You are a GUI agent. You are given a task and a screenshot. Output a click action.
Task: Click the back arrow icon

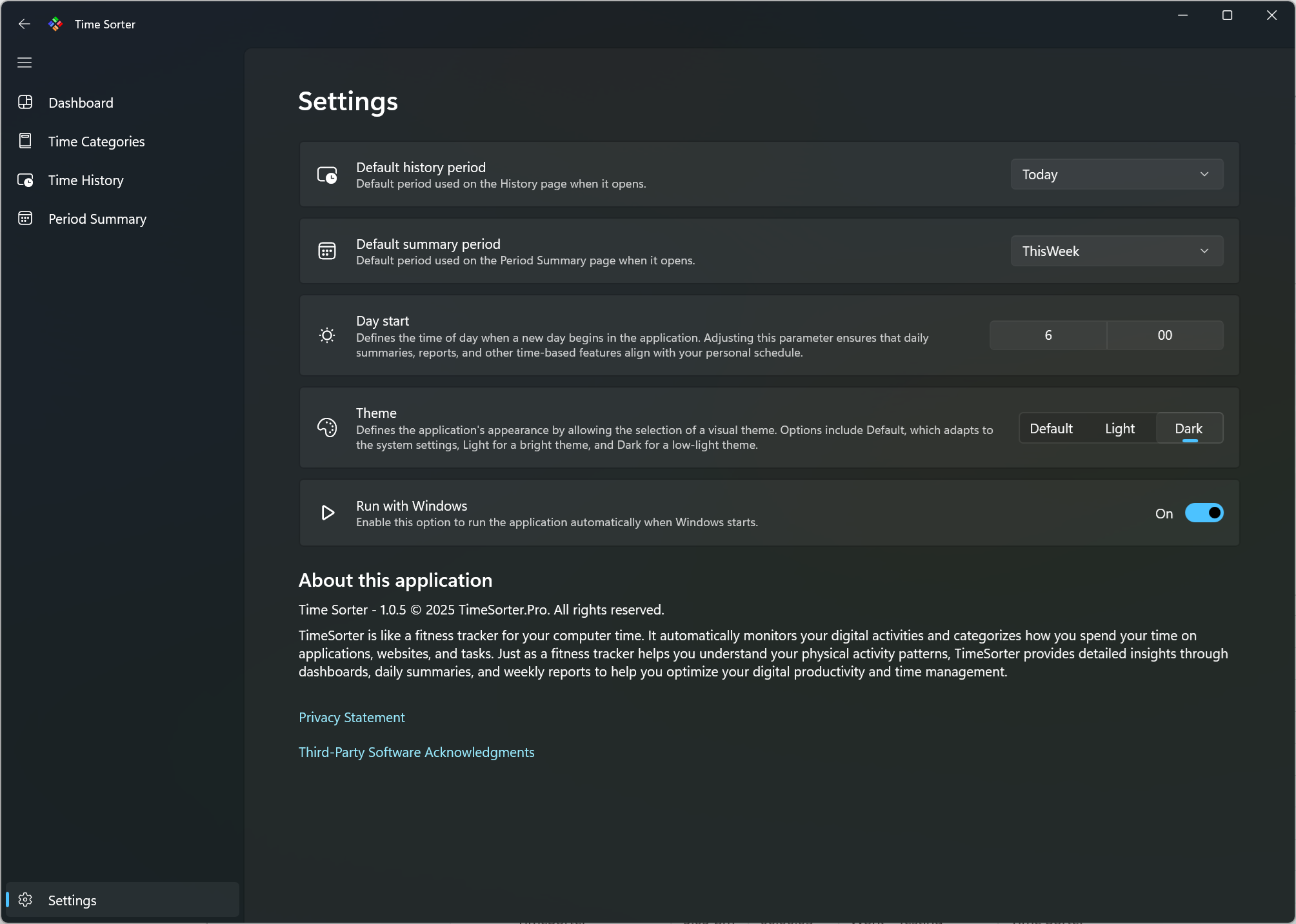click(25, 24)
